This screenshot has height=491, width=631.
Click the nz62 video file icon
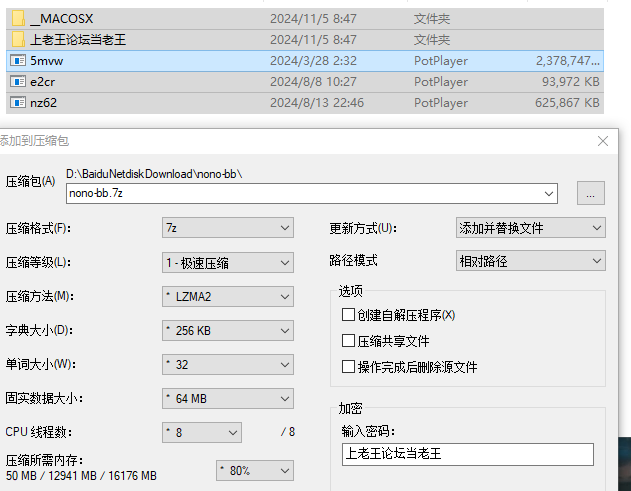tap(18, 103)
